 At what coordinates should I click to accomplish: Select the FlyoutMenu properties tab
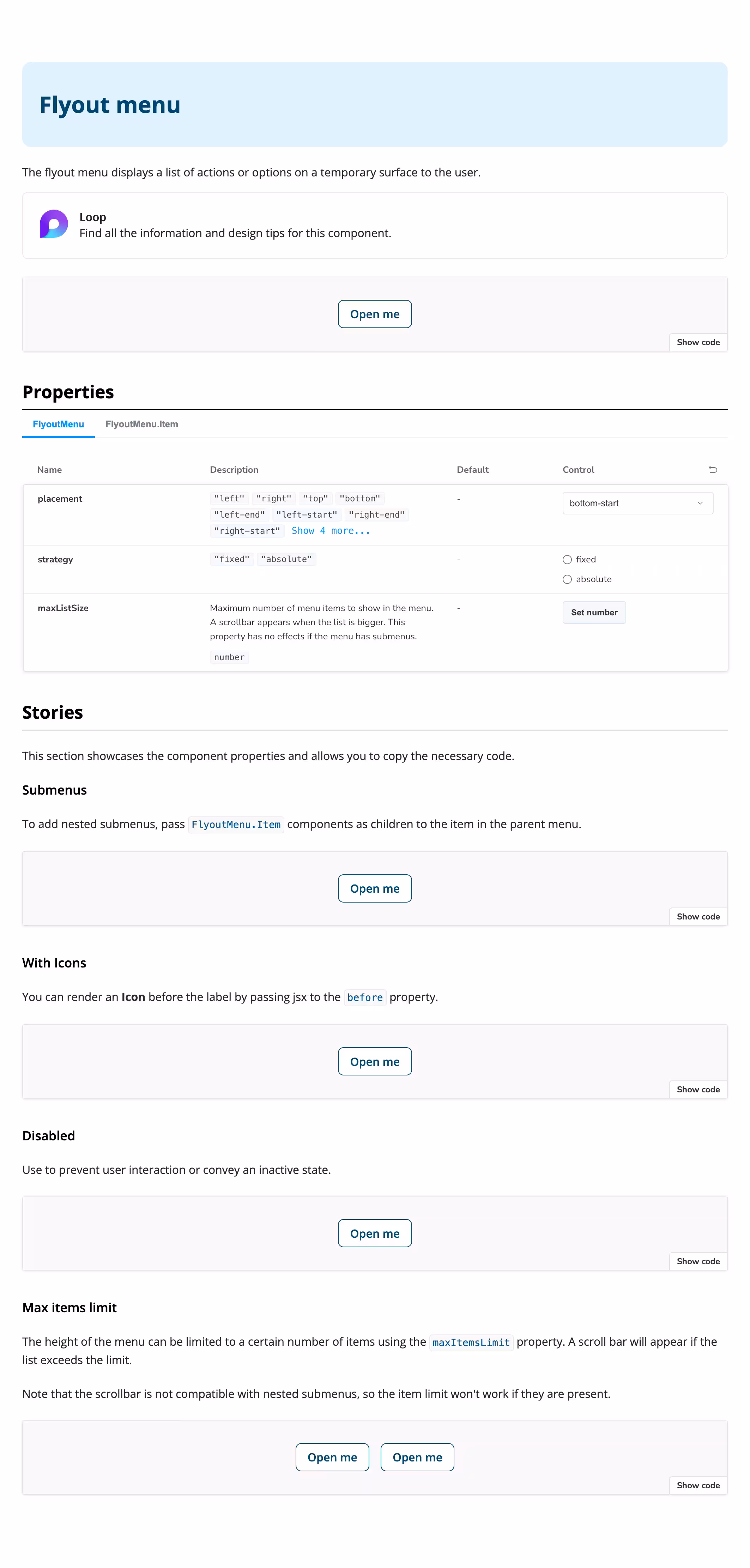[58, 424]
